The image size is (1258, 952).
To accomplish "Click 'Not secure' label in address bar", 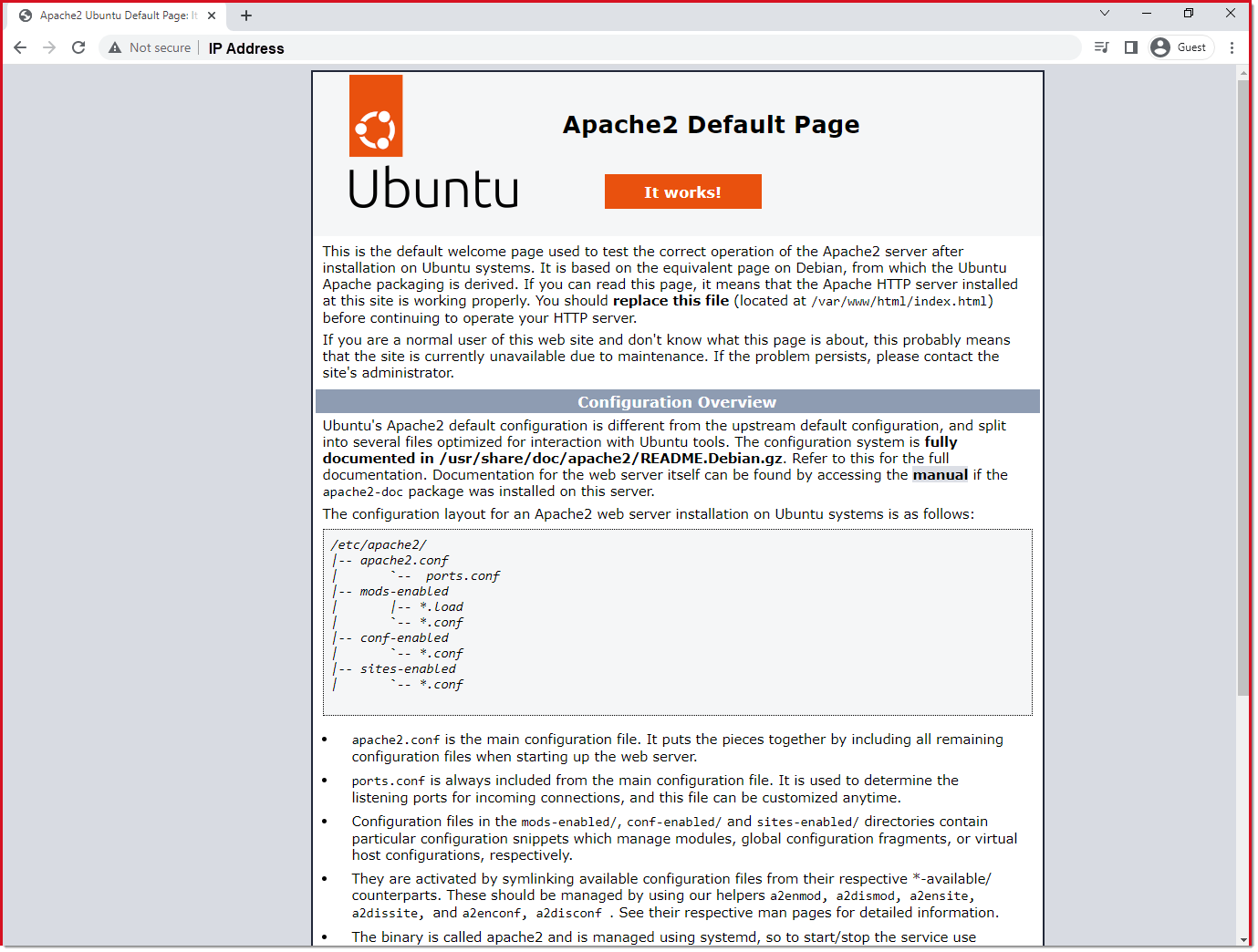I will coord(160,47).
